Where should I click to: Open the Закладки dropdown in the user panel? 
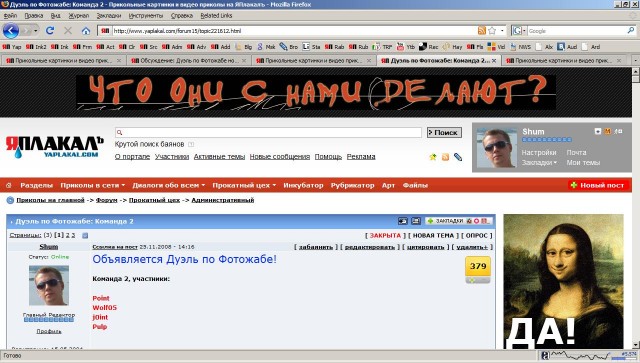tap(539, 163)
